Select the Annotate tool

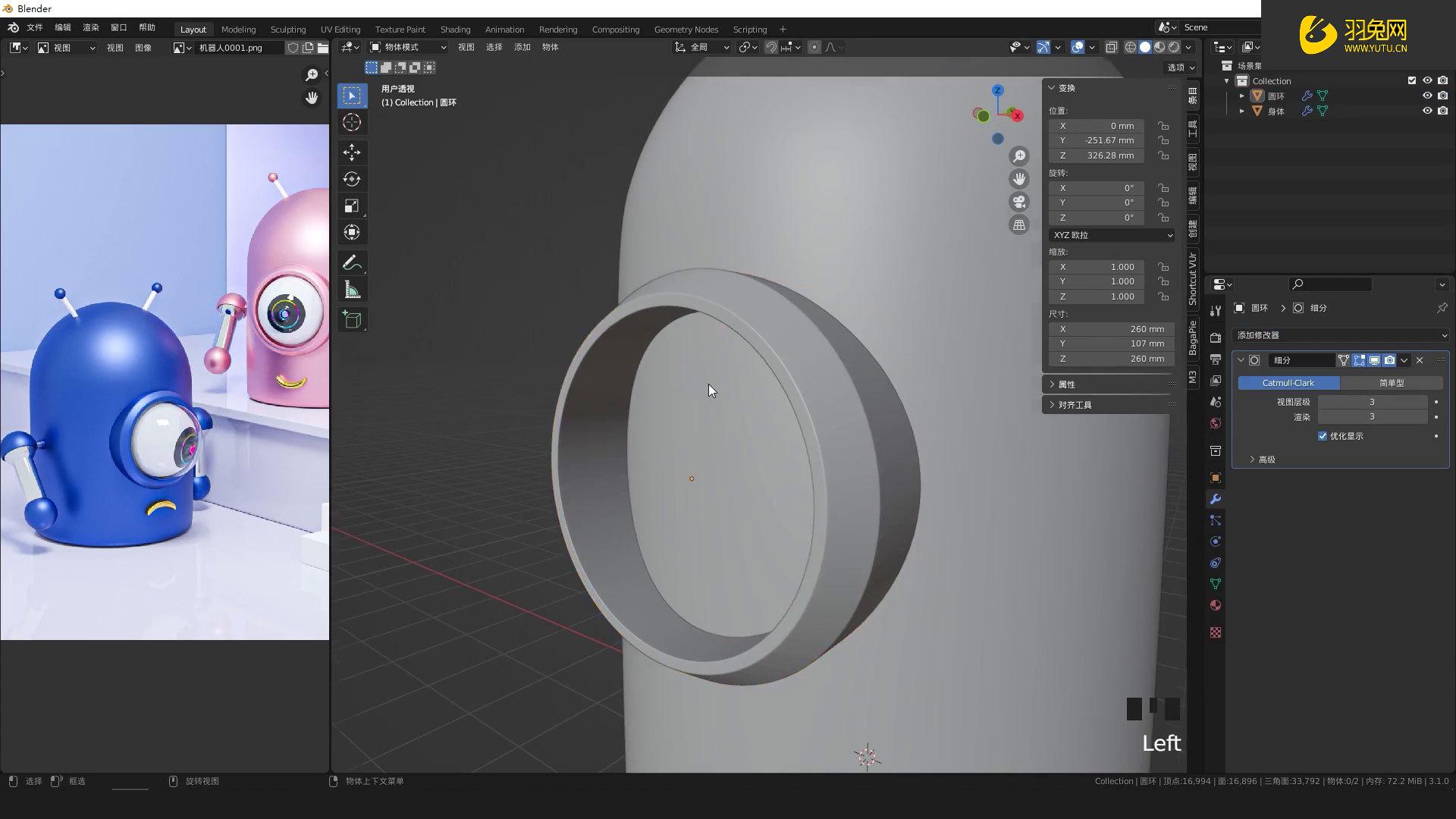tap(352, 262)
